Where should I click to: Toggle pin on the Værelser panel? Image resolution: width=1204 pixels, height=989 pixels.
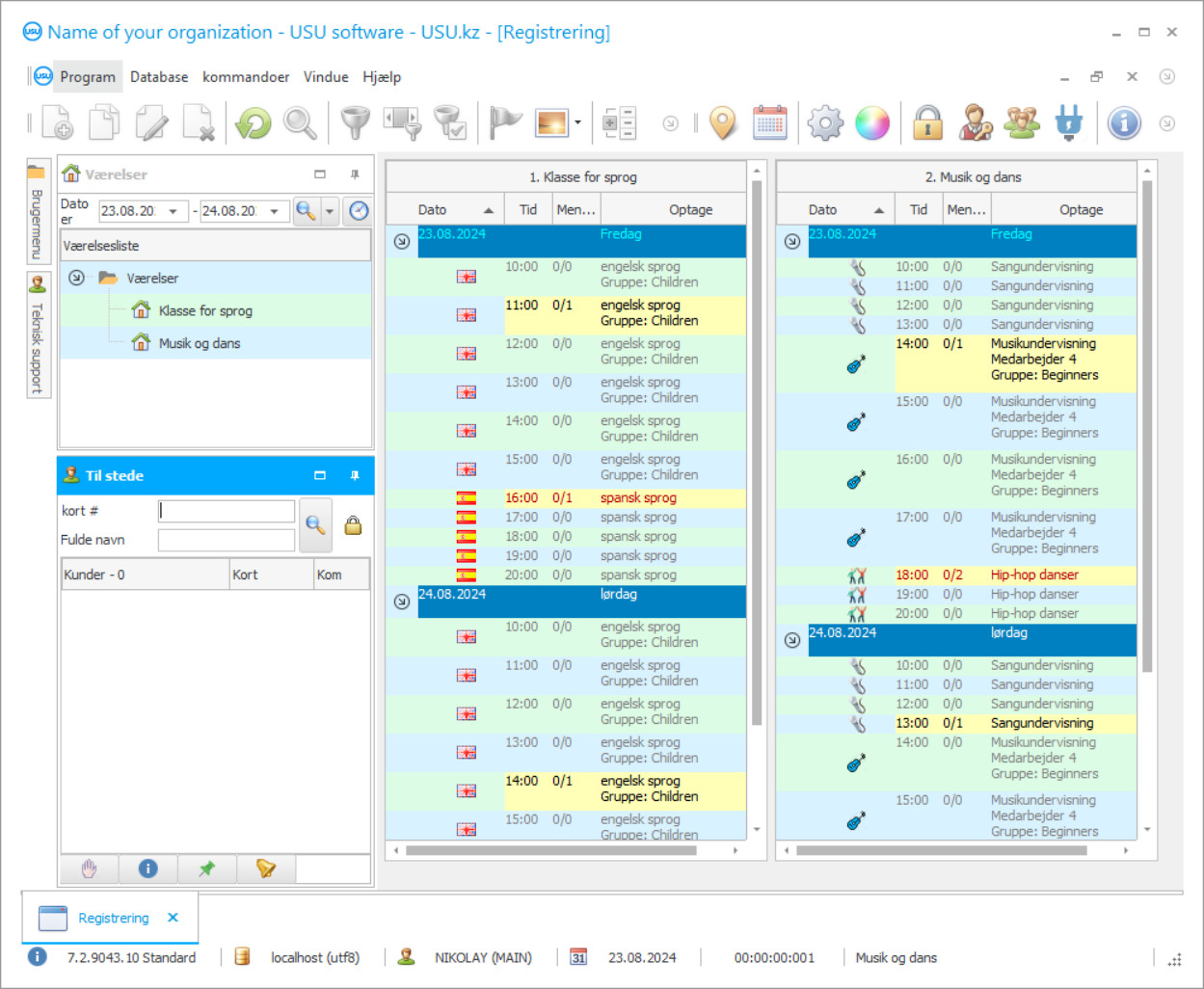coord(355,174)
